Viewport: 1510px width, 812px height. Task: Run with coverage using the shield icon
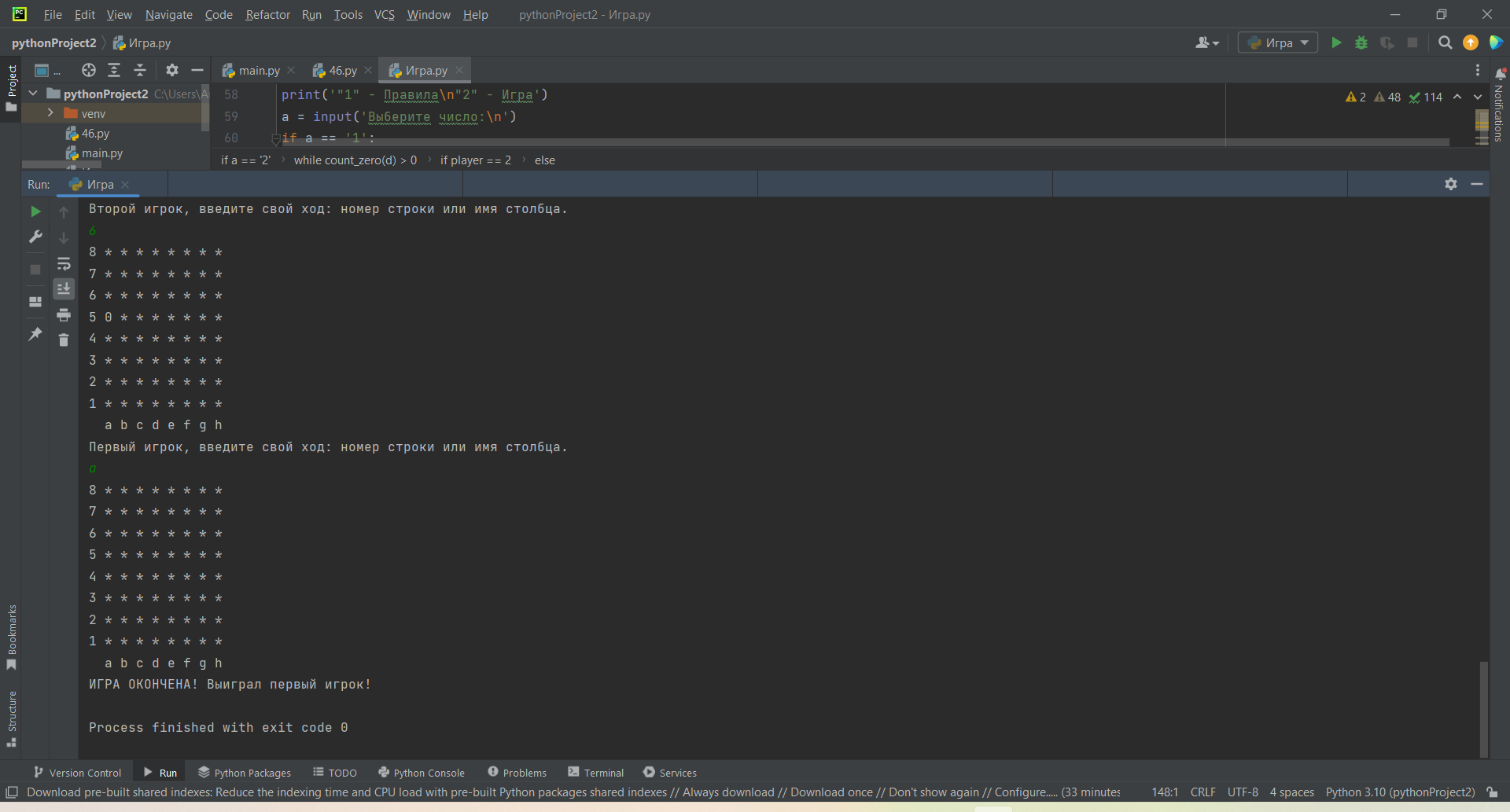tap(1387, 43)
